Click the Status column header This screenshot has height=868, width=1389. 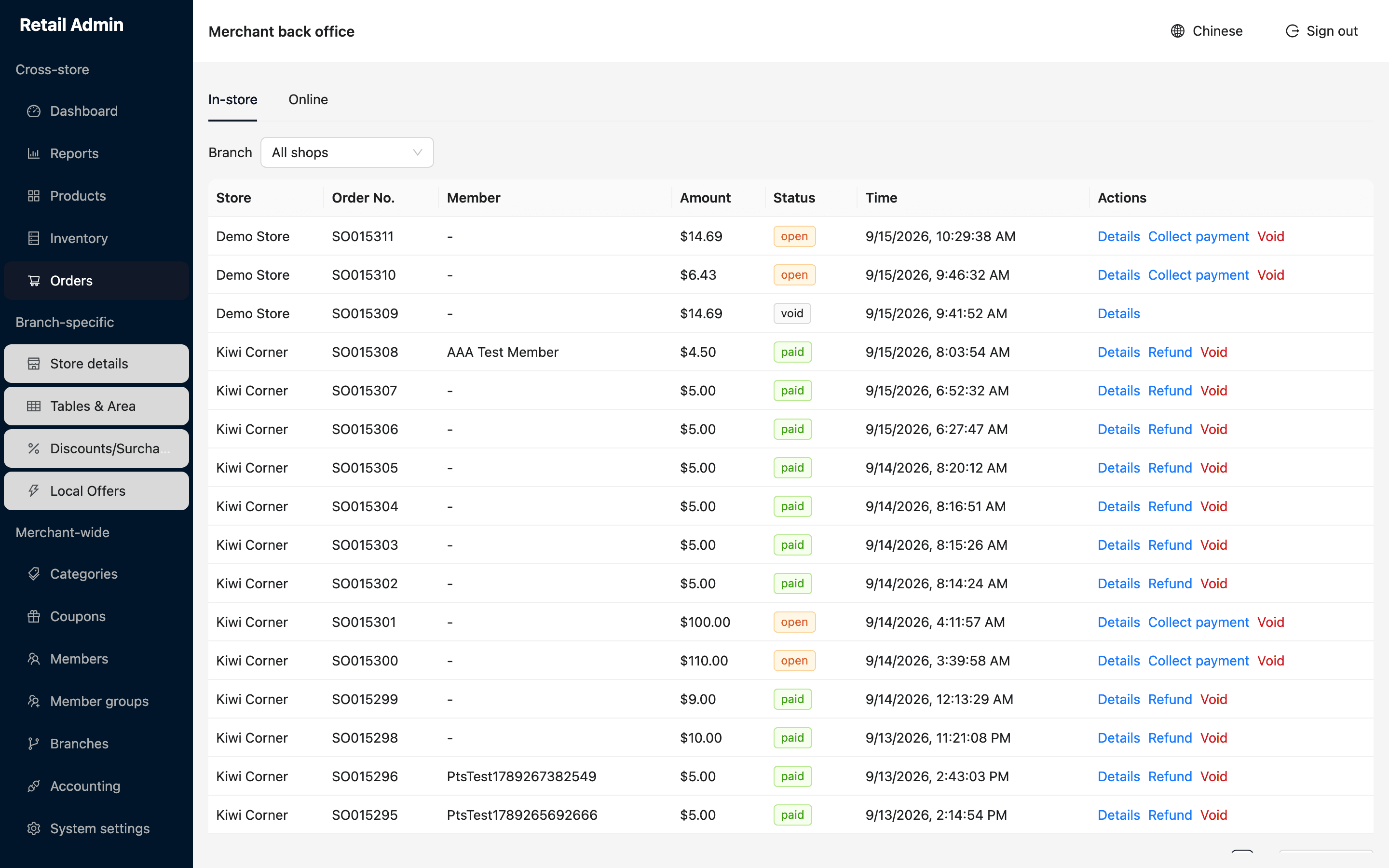(794, 198)
